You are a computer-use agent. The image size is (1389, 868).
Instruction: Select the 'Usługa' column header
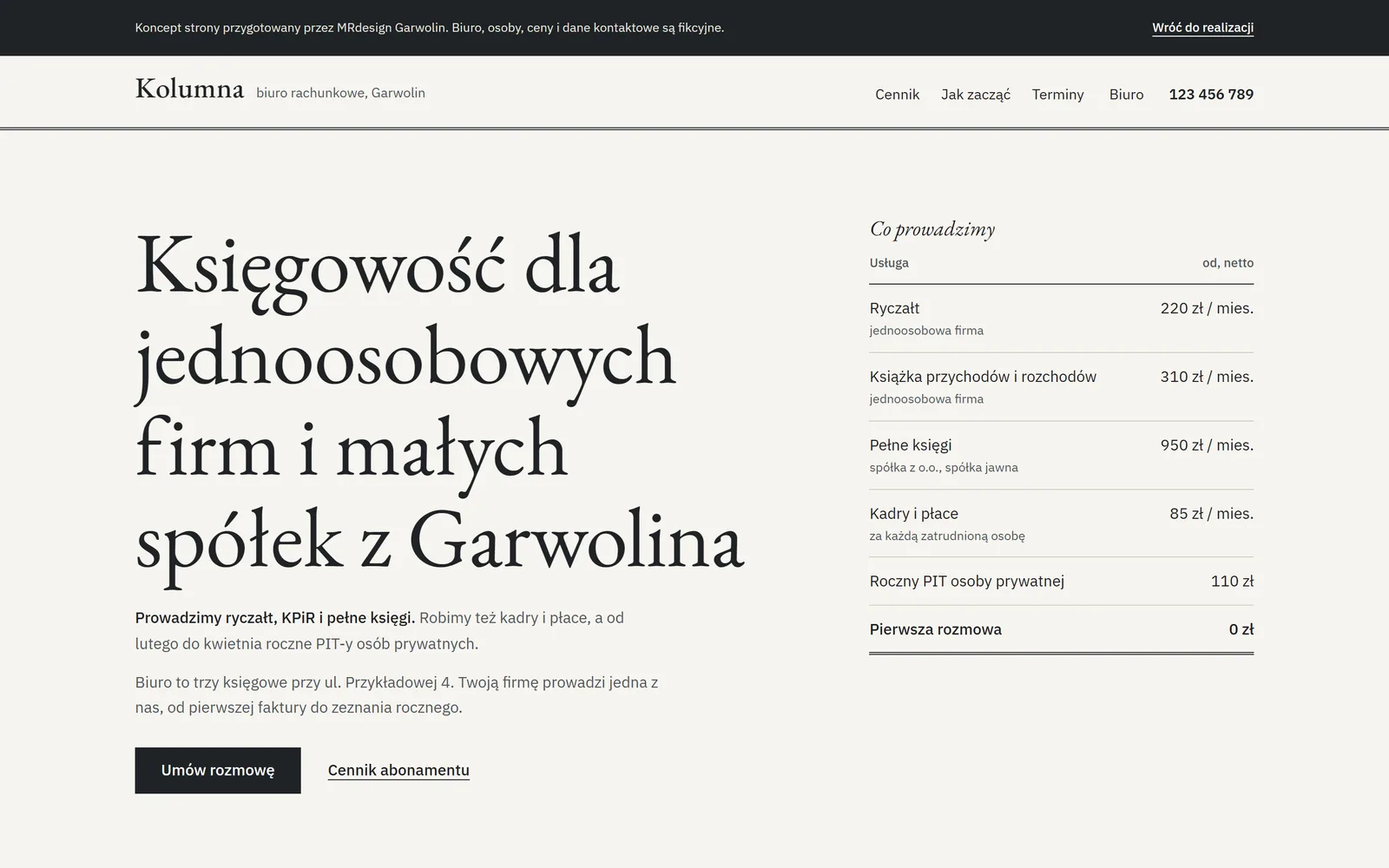coord(889,263)
